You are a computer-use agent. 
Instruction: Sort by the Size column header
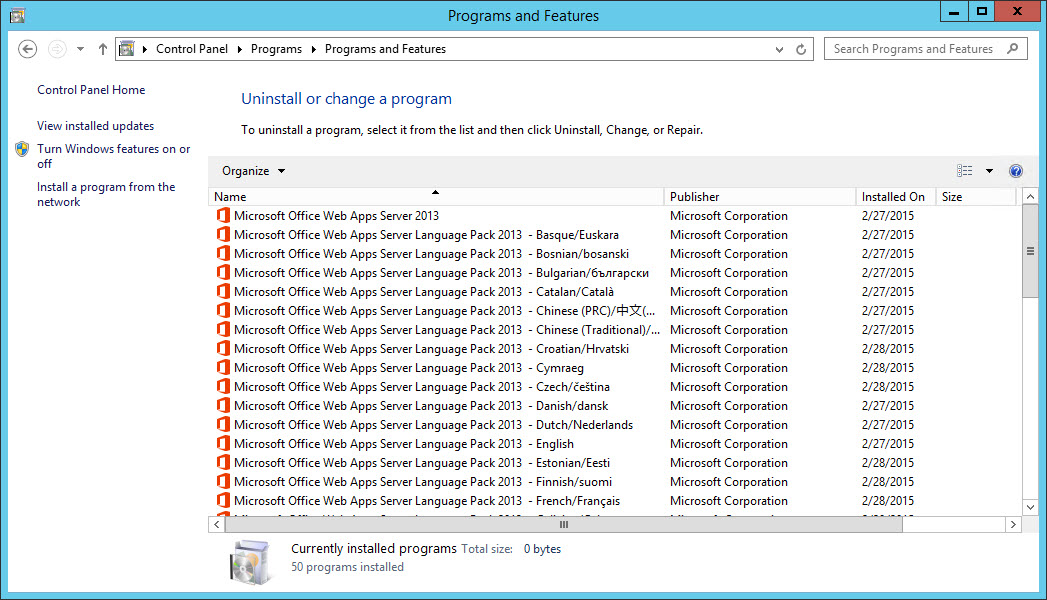[976, 196]
